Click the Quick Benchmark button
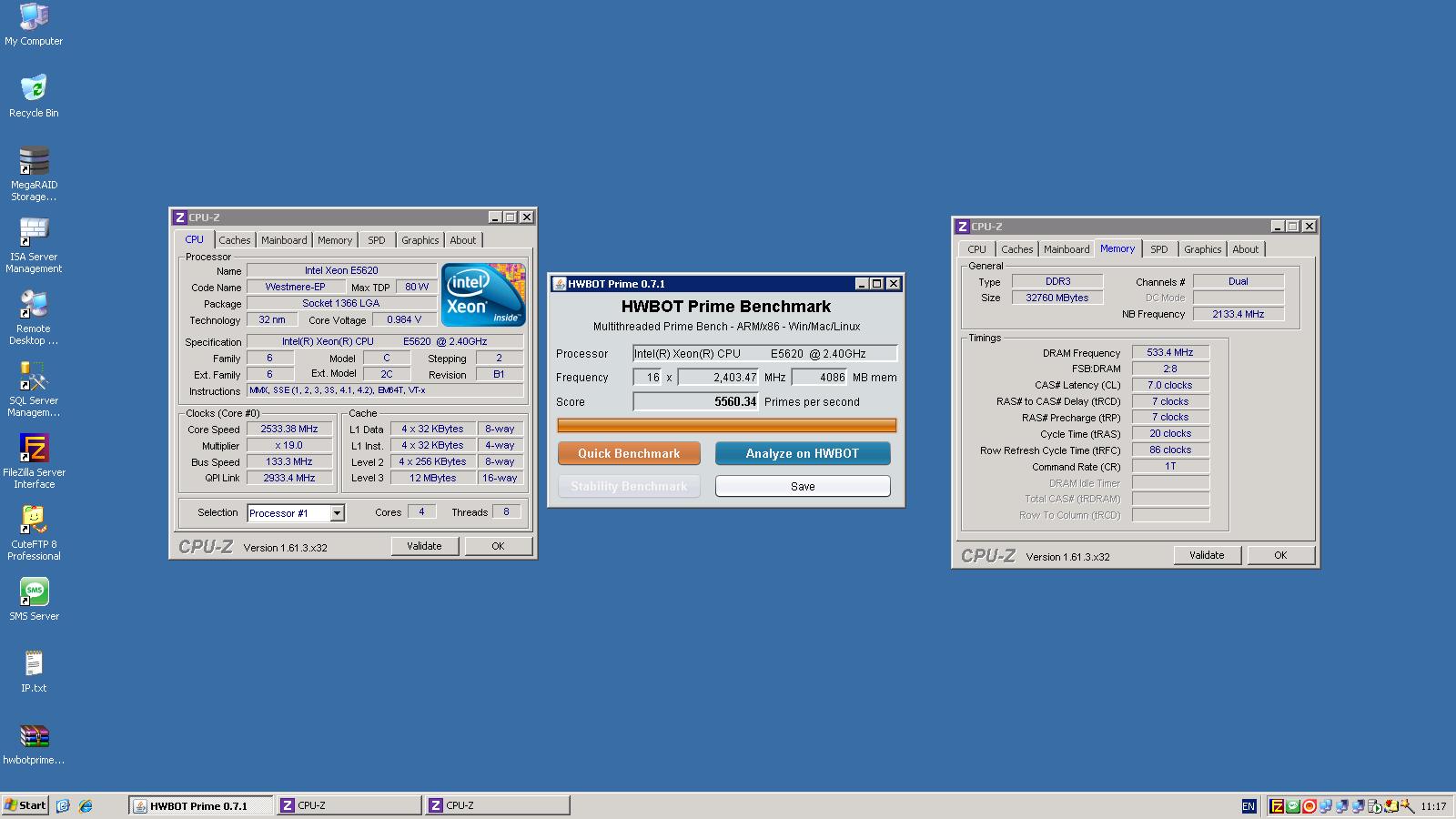The height and width of the screenshot is (819, 1456). pyautogui.click(x=629, y=453)
